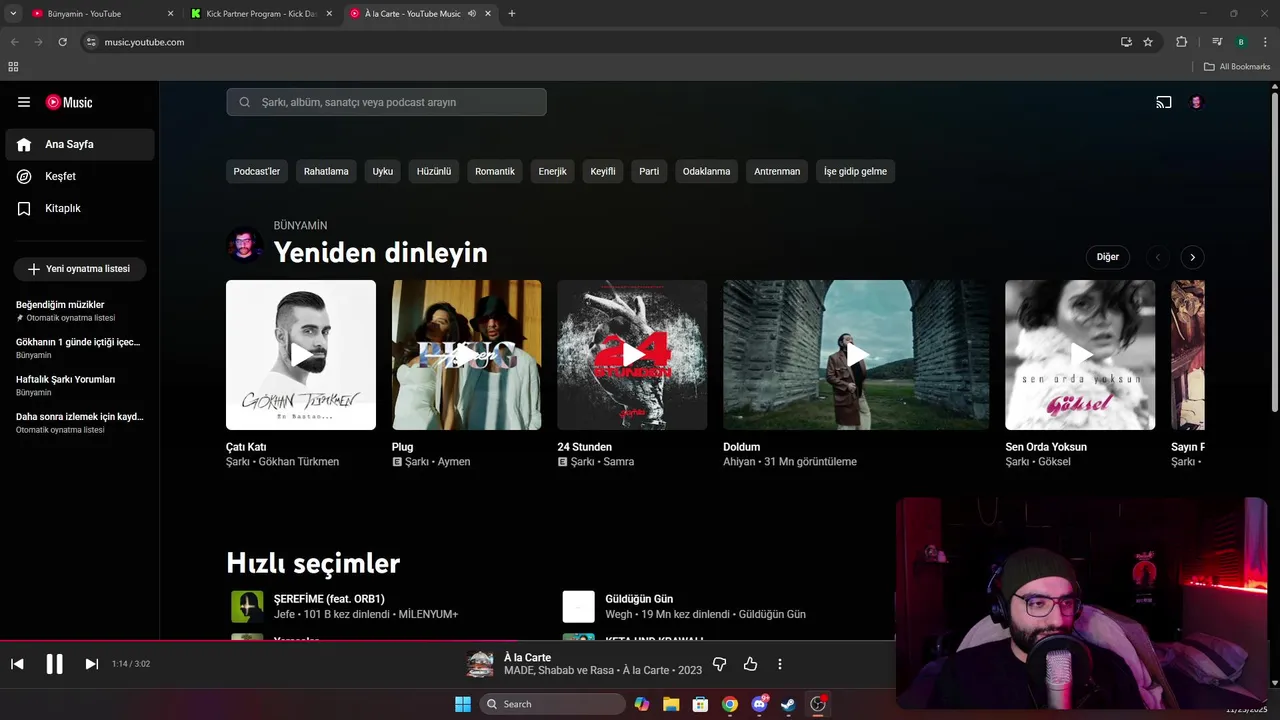Select the Parti mood chip
This screenshot has width=1280, height=720.
pos(649,171)
